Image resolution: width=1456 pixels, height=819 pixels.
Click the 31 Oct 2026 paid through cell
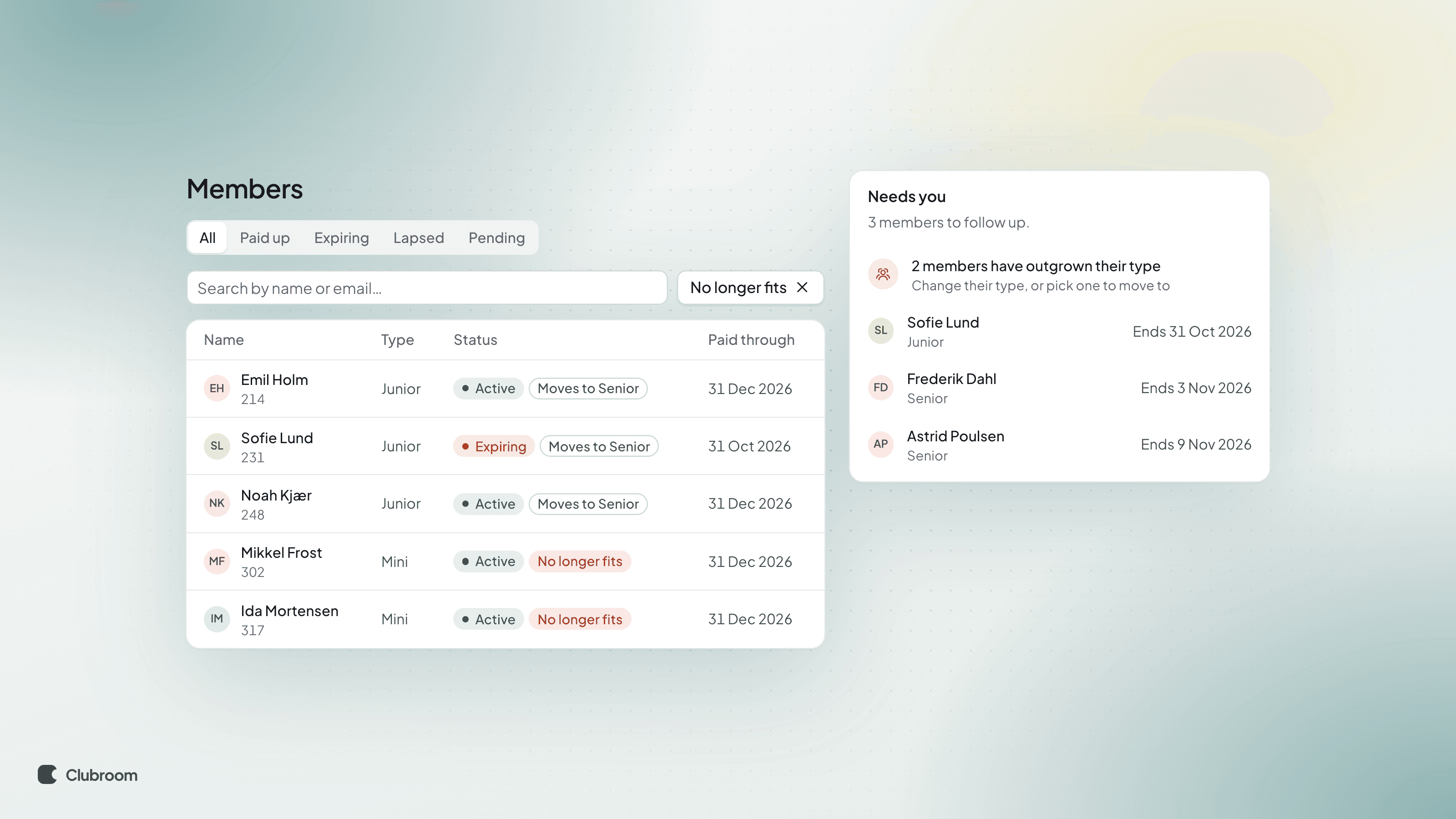coord(749,446)
